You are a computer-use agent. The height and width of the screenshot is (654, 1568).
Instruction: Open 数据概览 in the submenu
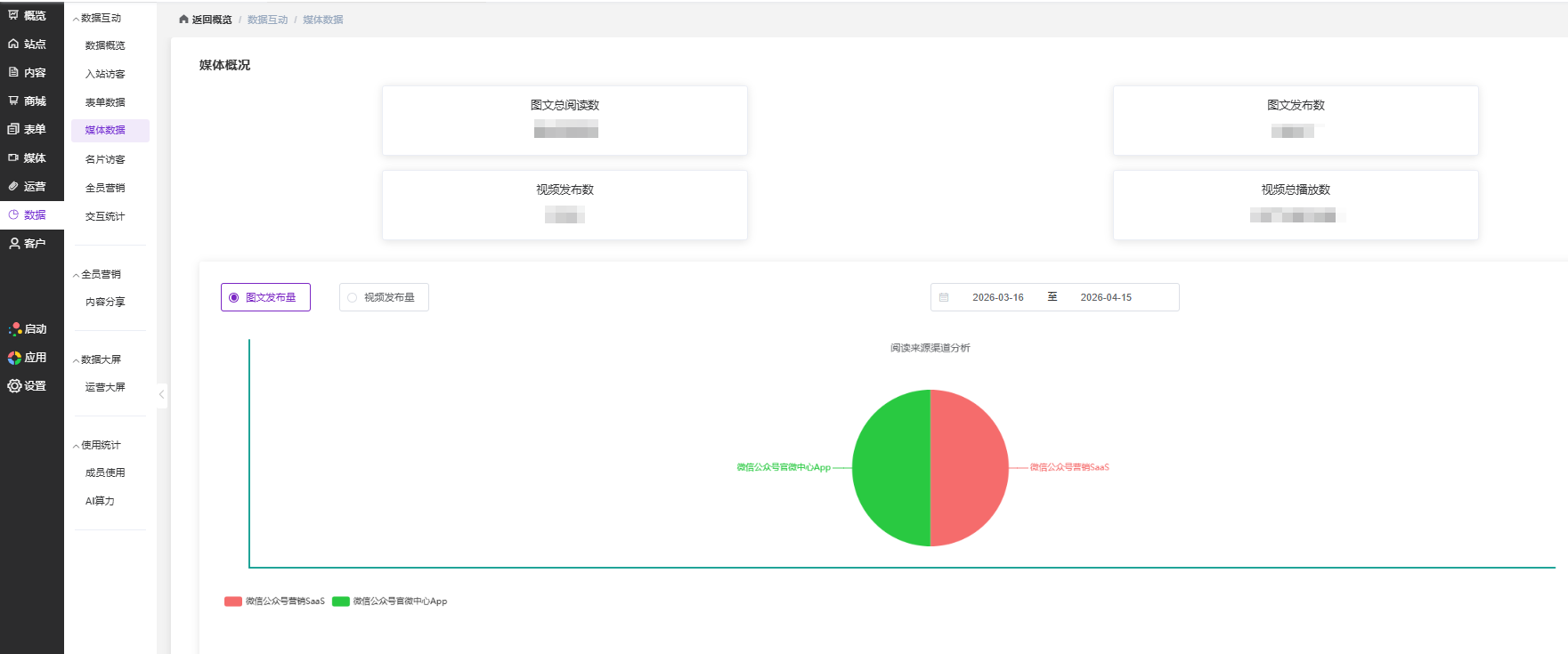click(x=105, y=45)
